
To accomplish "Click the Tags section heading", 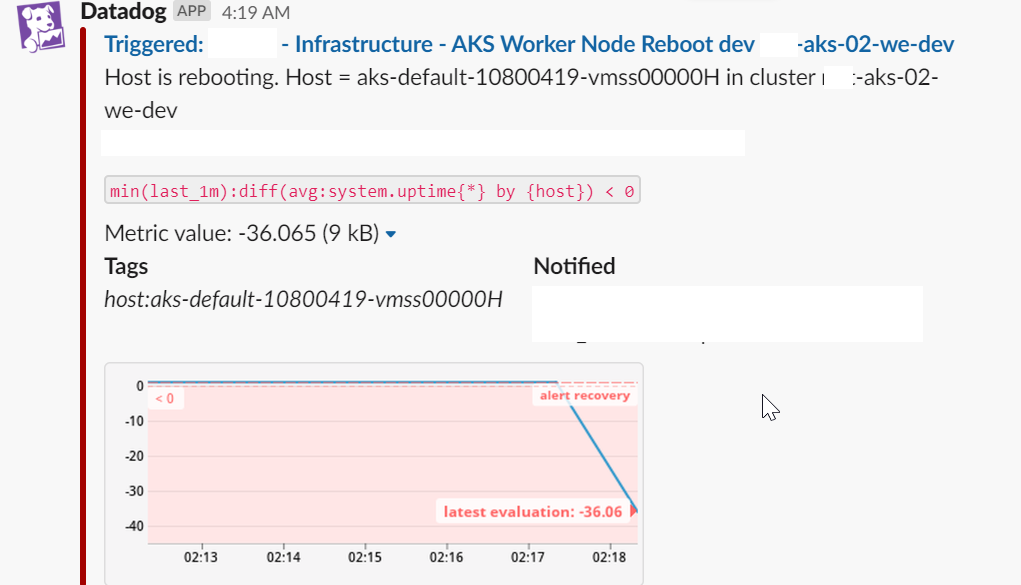I will tap(125, 266).
